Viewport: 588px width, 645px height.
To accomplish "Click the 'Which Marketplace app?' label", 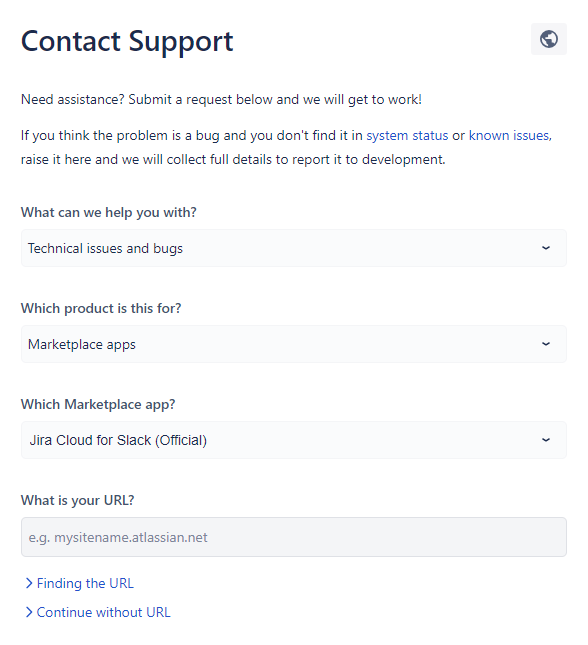I will pyautogui.click(x=98, y=404).
